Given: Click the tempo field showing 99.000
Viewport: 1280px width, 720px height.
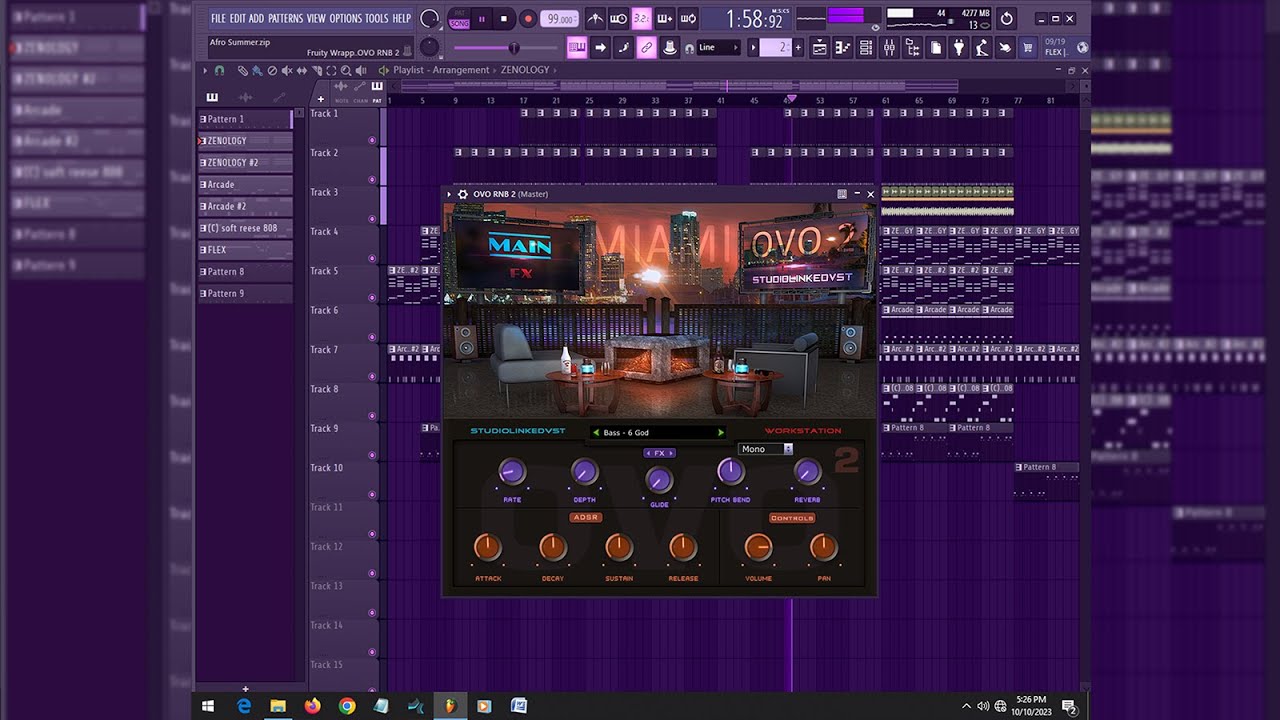Looking at the screenshot, I should click(x=559, y=19).
